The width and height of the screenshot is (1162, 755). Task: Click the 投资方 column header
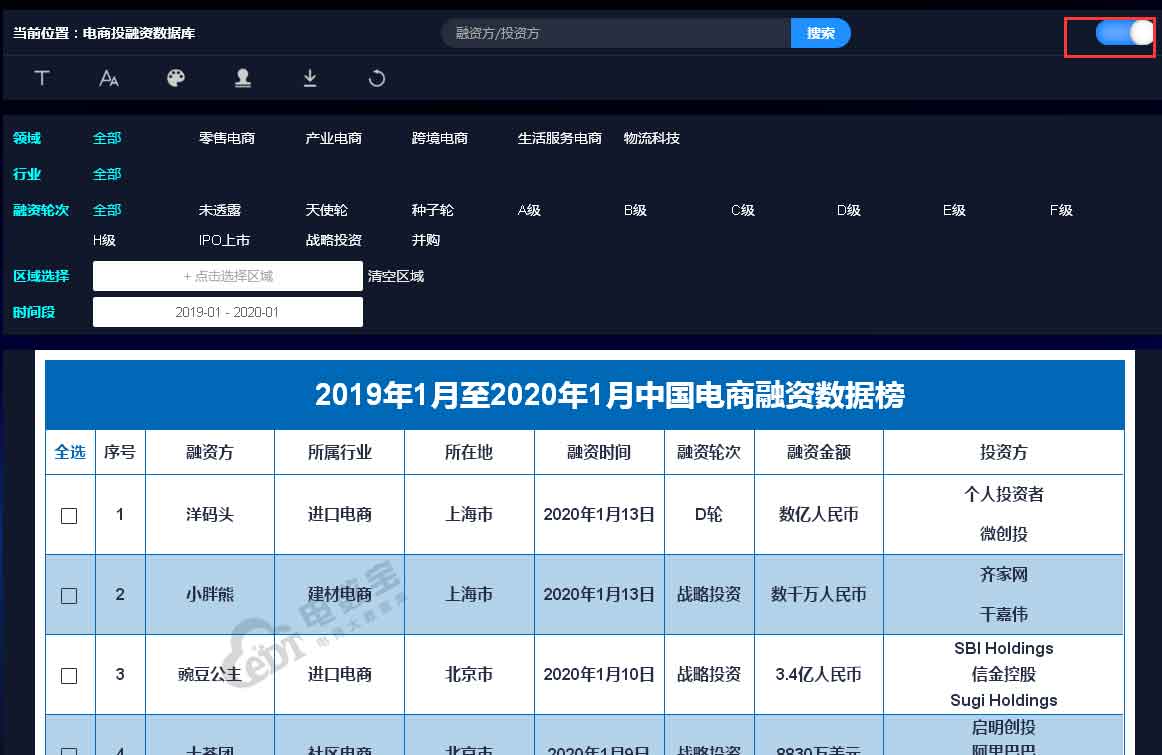coord(1003,452)
